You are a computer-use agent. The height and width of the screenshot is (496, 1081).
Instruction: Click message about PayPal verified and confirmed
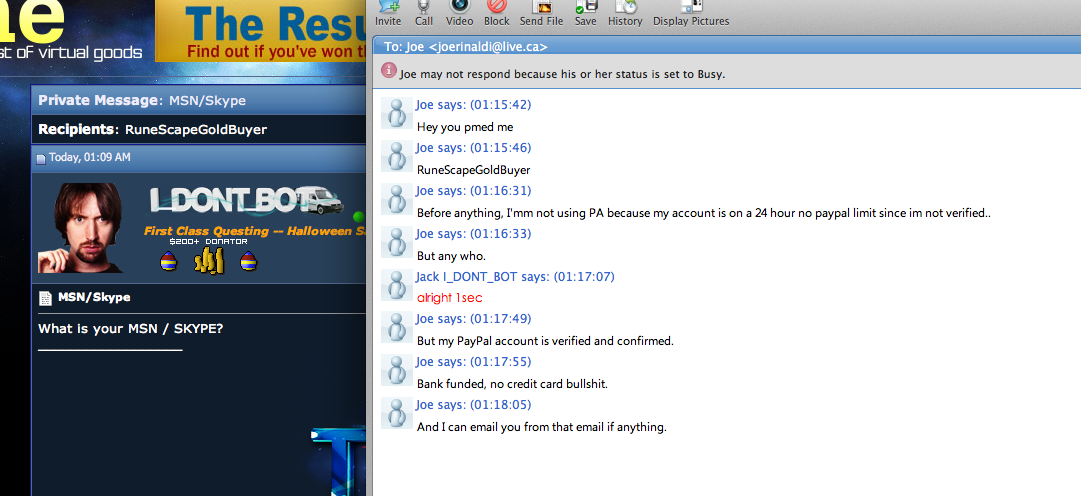point(545,341)
